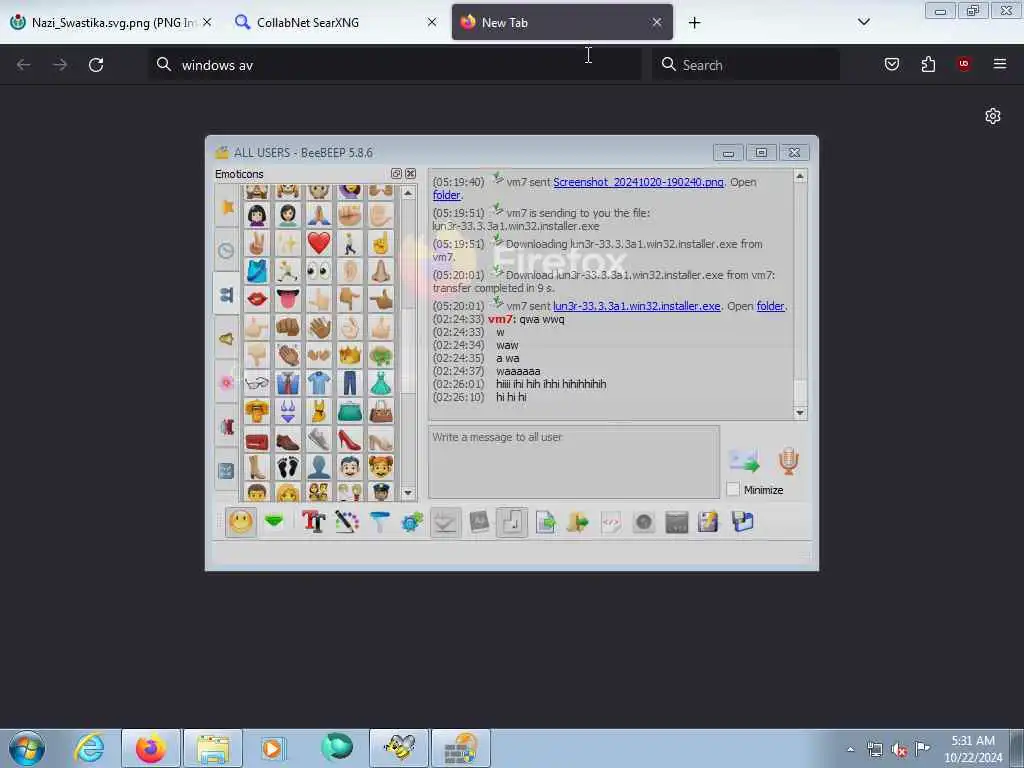Open Internet Explorer from taskbar
This screenshot has width=1024, height=768.
tap(89, 748)
